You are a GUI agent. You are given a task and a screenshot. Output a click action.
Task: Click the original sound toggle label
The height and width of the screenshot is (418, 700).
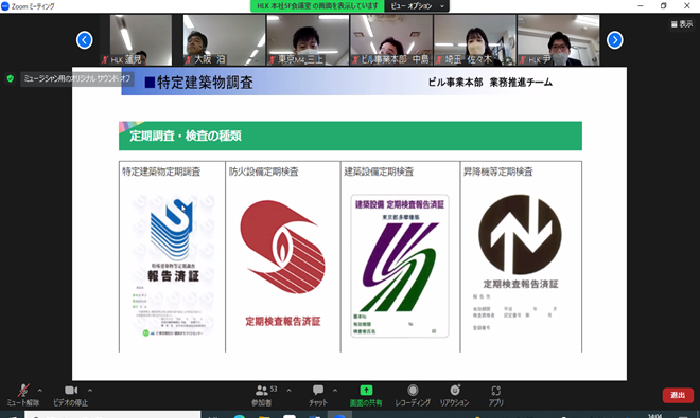point(77,79)
